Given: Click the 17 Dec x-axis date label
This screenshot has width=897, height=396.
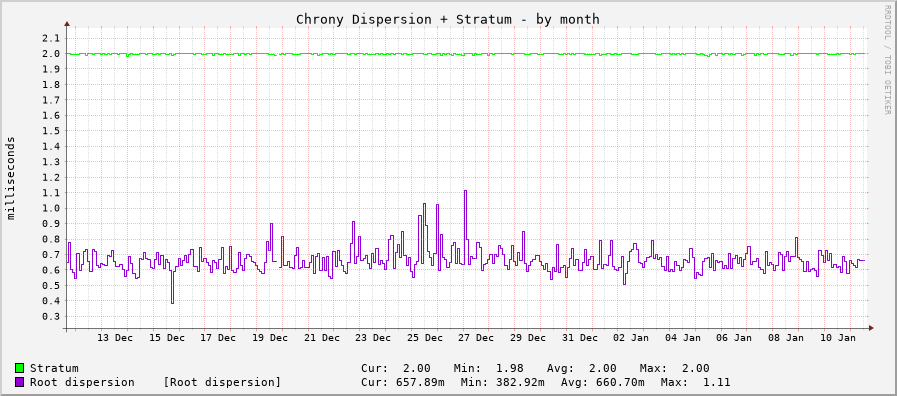Looking at the screenshot, I should pyautogui.click(x=219, y=338).
